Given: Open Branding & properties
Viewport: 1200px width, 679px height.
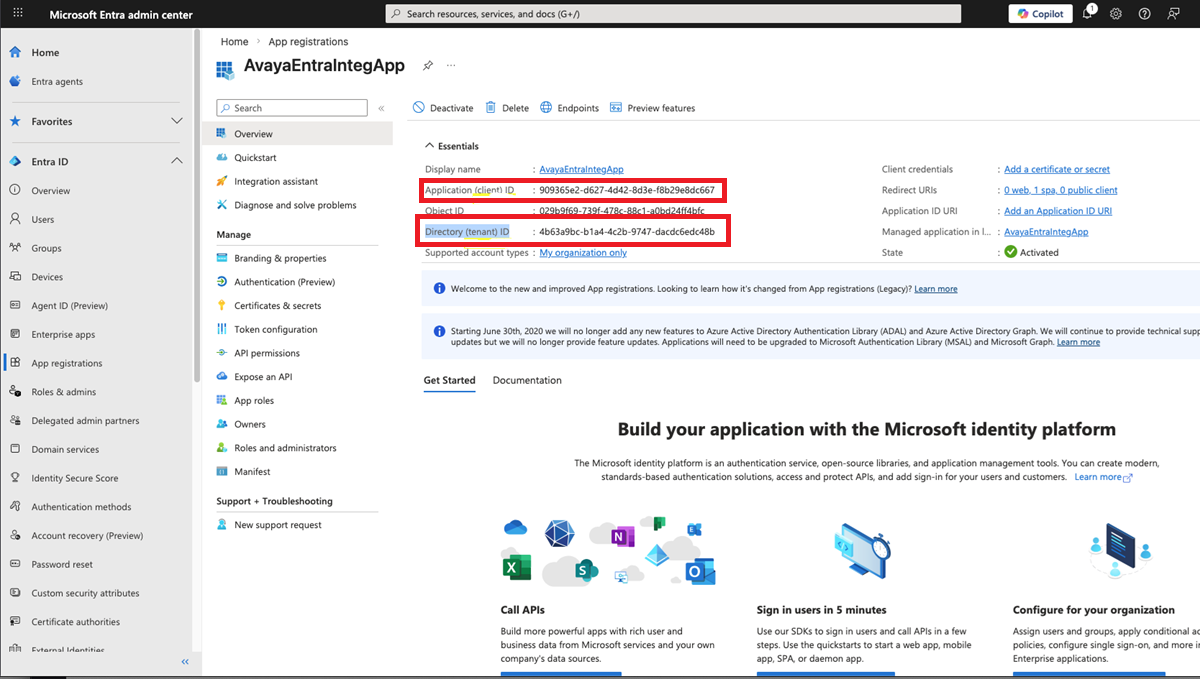Looking at the screenshot, I should (x=280, y=259).
